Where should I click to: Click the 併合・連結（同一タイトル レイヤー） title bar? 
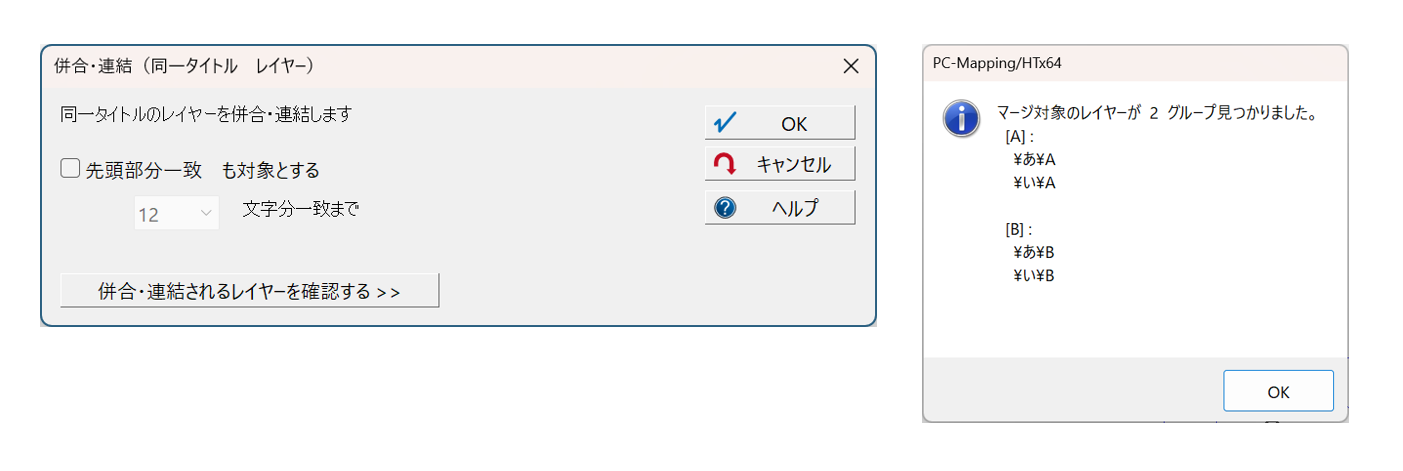(400, 67)
